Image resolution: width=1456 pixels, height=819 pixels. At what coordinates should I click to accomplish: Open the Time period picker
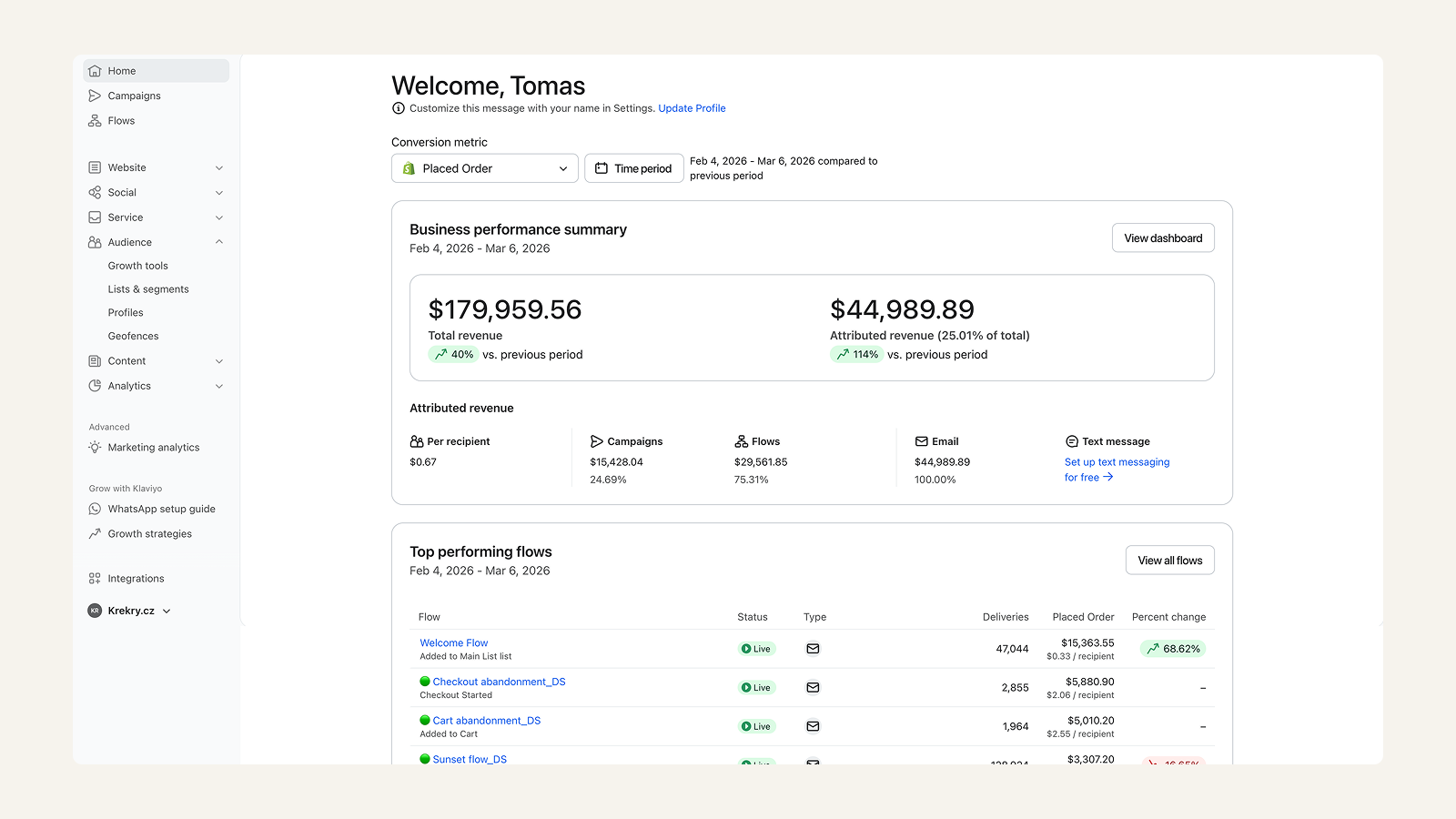tap(634, 168)
